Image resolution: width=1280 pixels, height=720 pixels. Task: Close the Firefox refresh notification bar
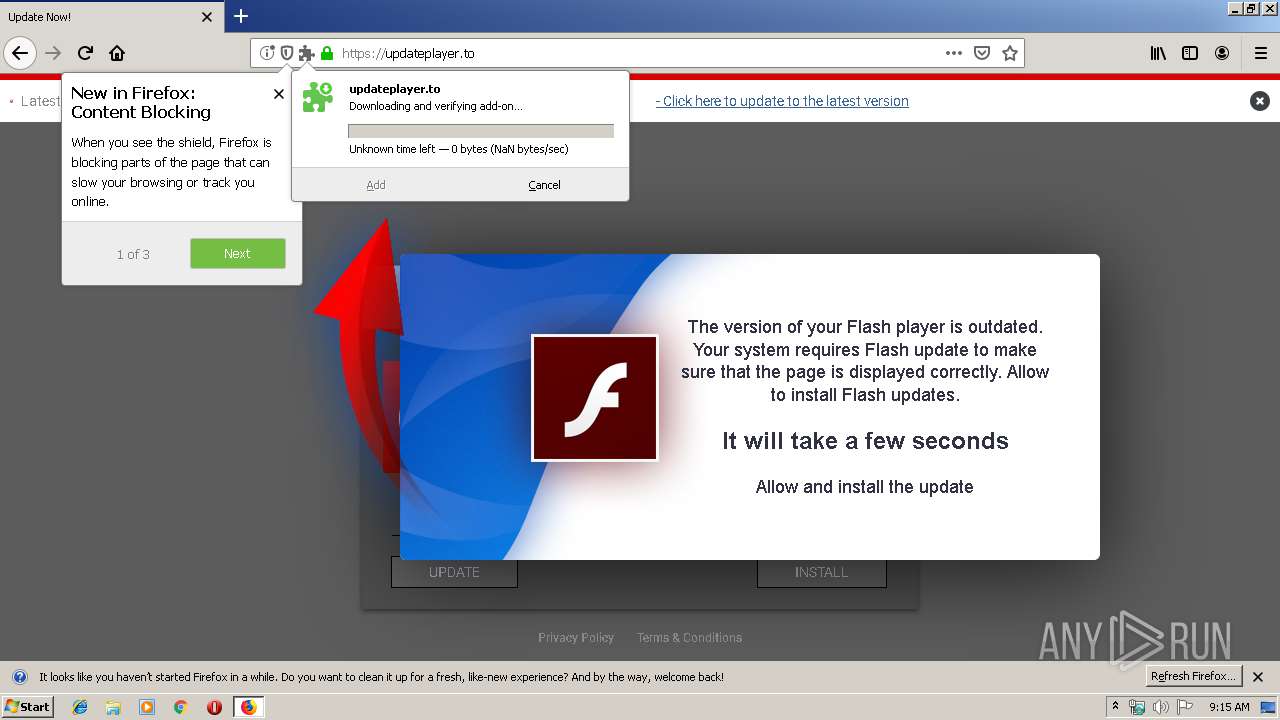1258,677
